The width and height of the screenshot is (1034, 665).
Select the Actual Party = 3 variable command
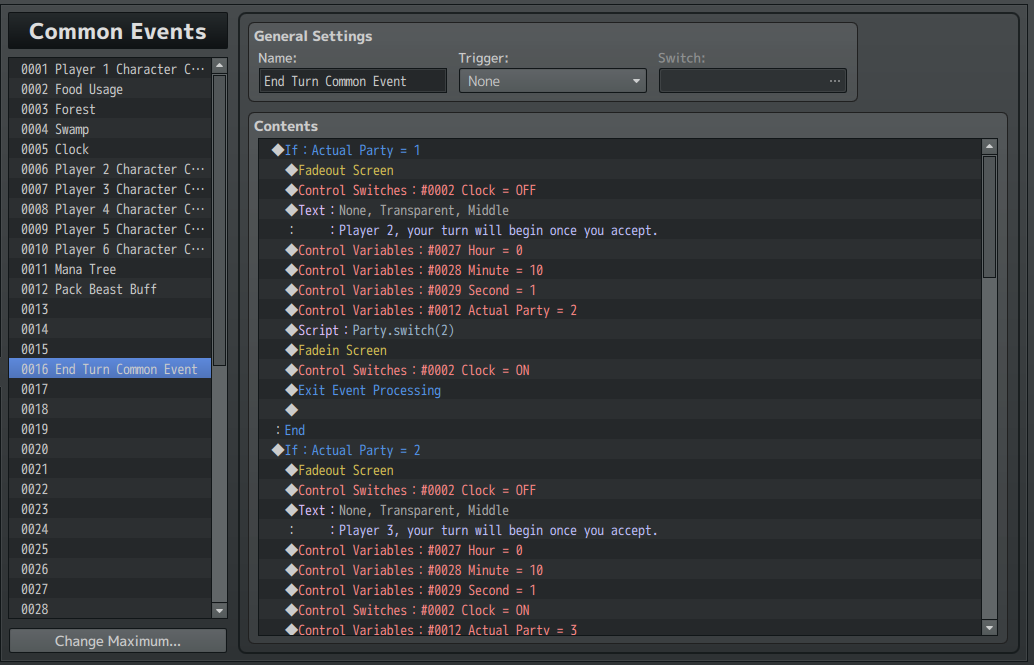tap(619, 629)
